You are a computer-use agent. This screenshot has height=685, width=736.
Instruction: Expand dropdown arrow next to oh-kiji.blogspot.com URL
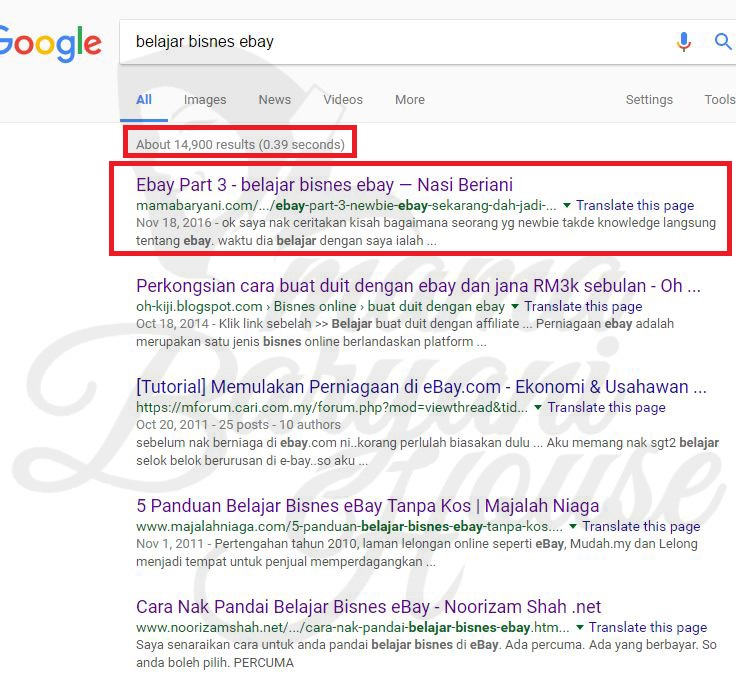tap(515, 306)
